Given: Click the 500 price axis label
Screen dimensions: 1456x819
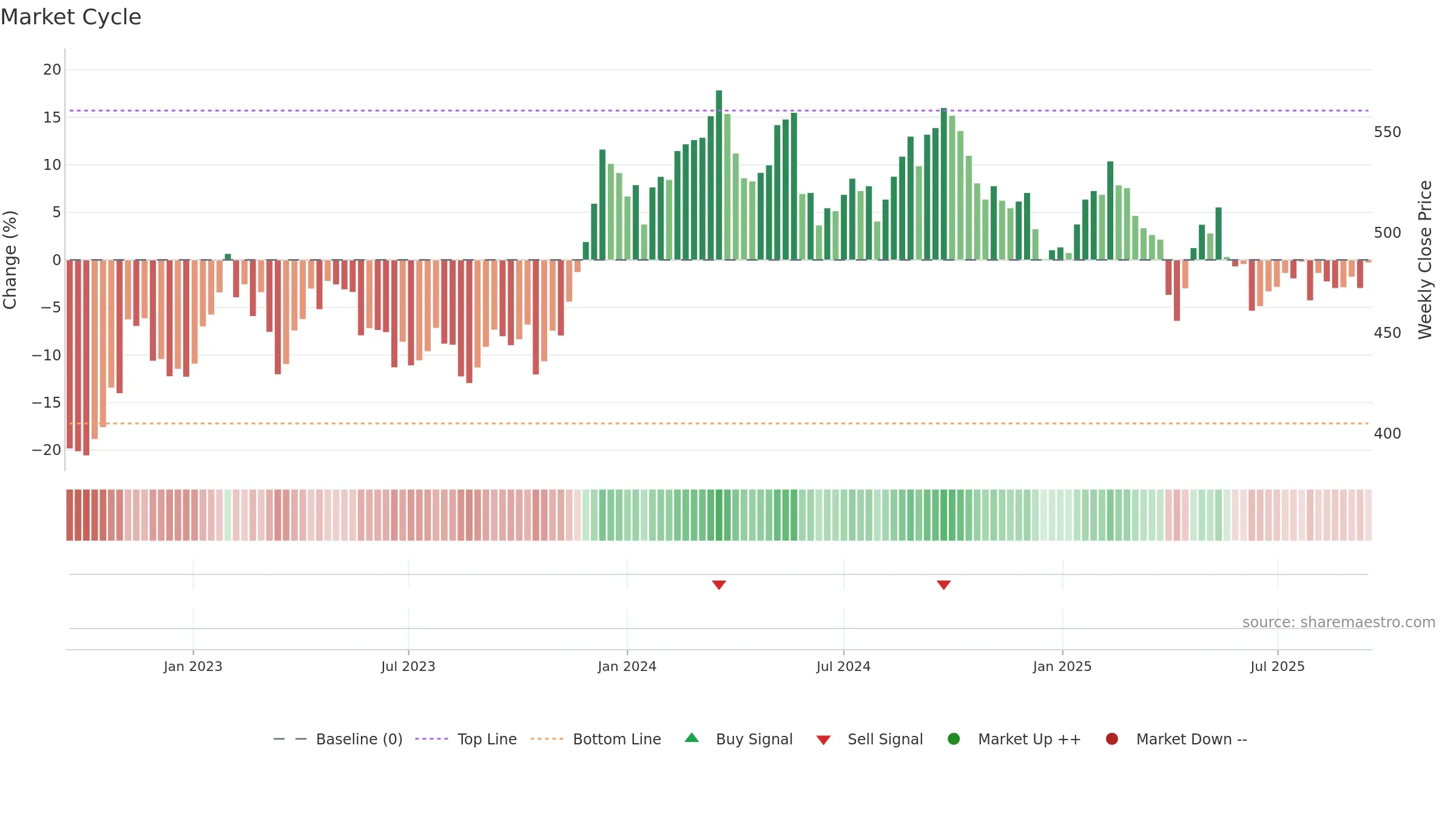Looking at the screenshot, I should point(1387,233).
